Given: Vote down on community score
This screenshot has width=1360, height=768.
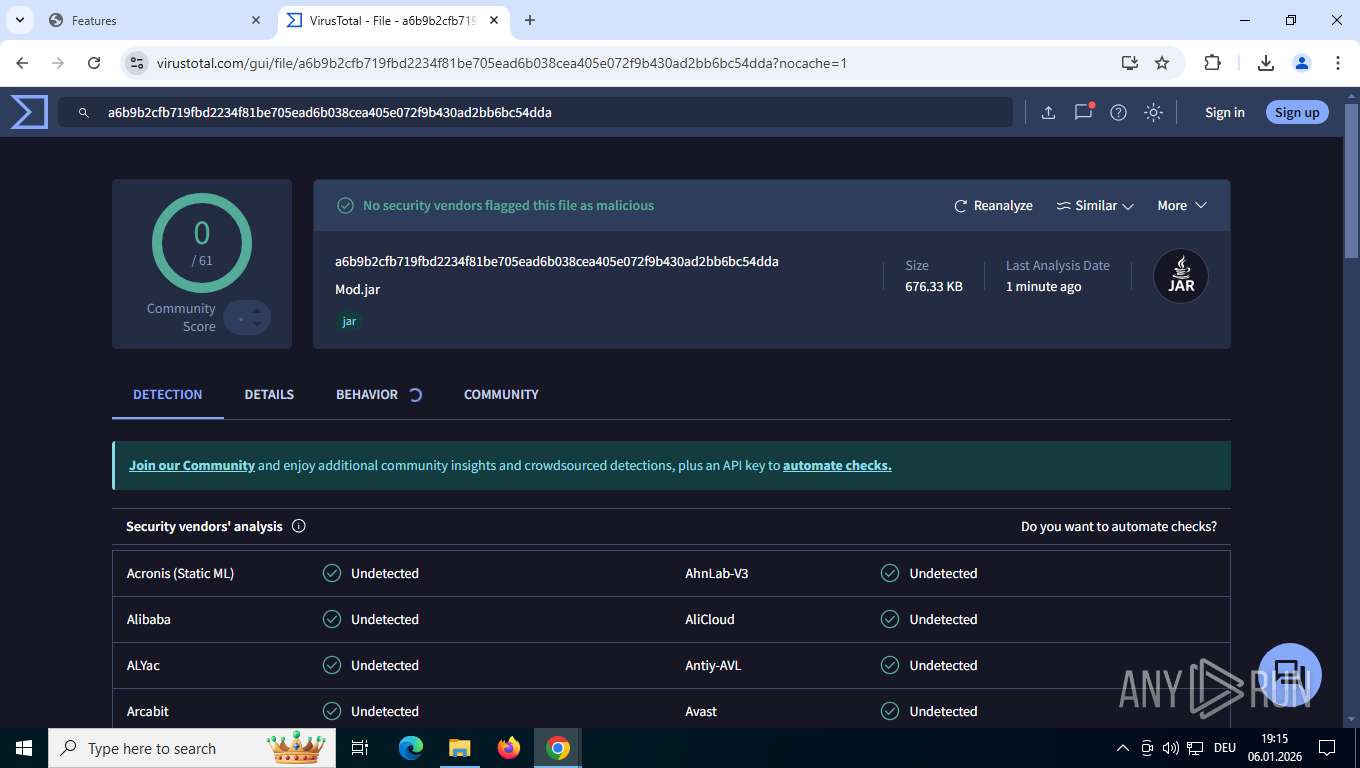Looking at the screenshot, I should point(257,324).
